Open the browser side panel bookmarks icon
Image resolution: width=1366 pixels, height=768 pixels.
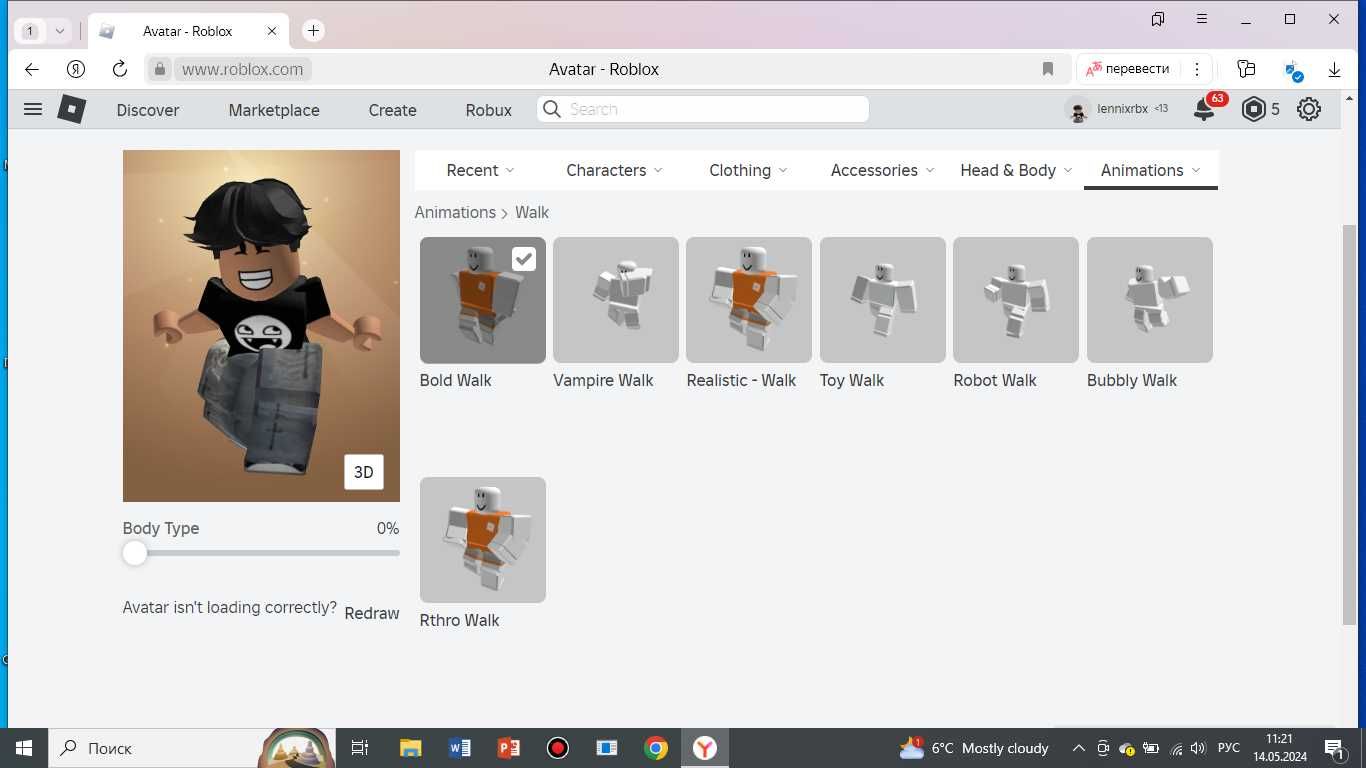(x=1158, y=19)
